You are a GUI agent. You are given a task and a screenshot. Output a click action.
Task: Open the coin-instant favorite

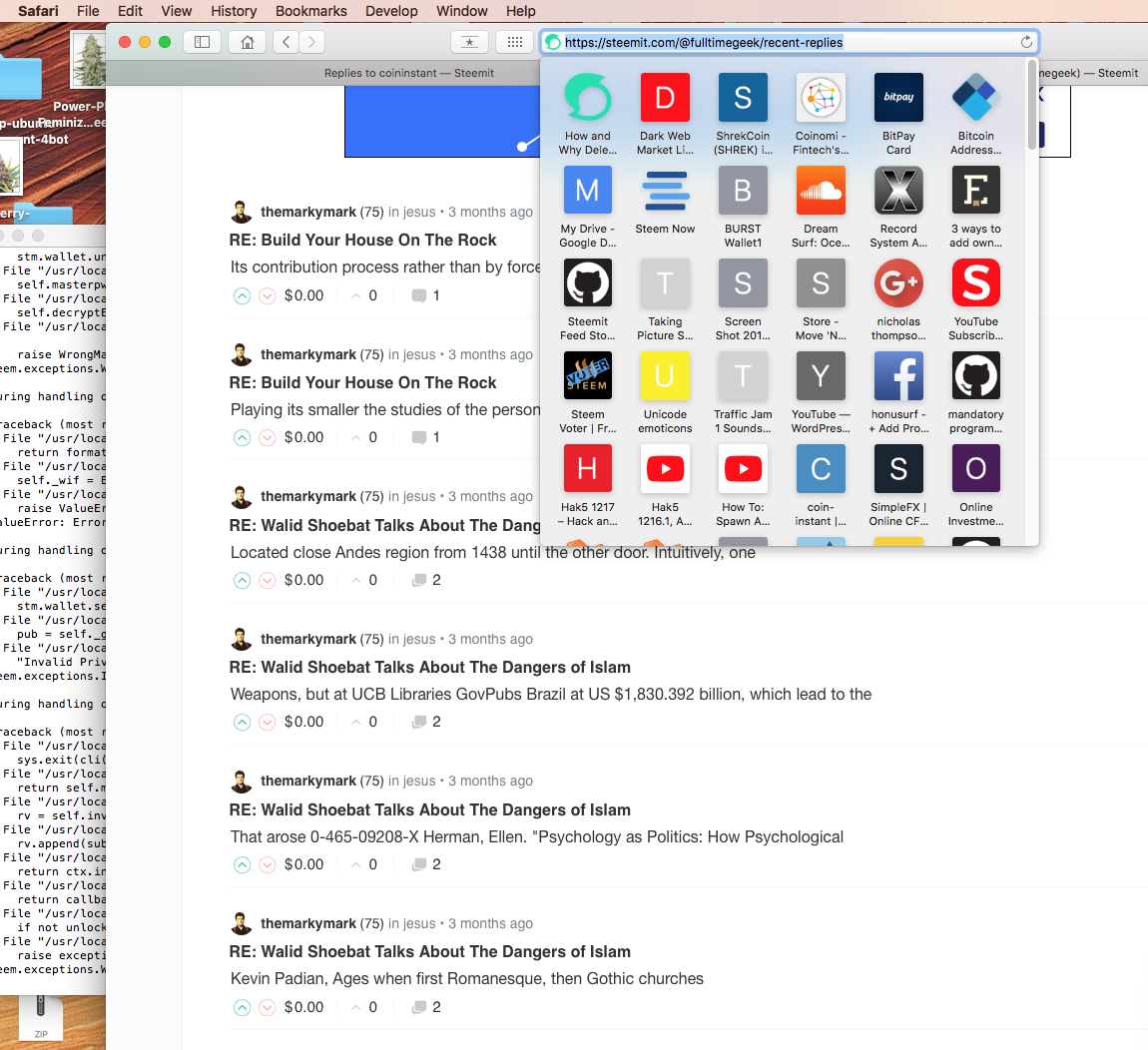click(x=821, y=485)
